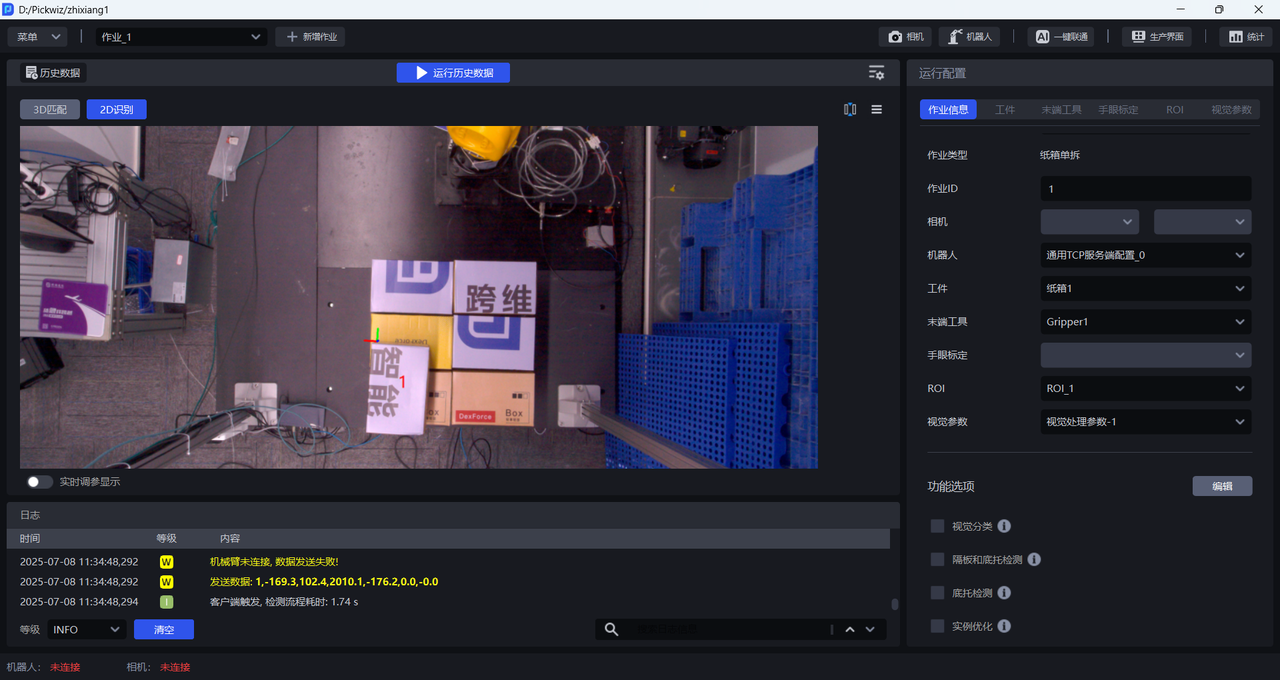The width and height of the screenshot is (1280, 680).
Task: Expand the log level INFO dropdown
Action: point(86,629)
